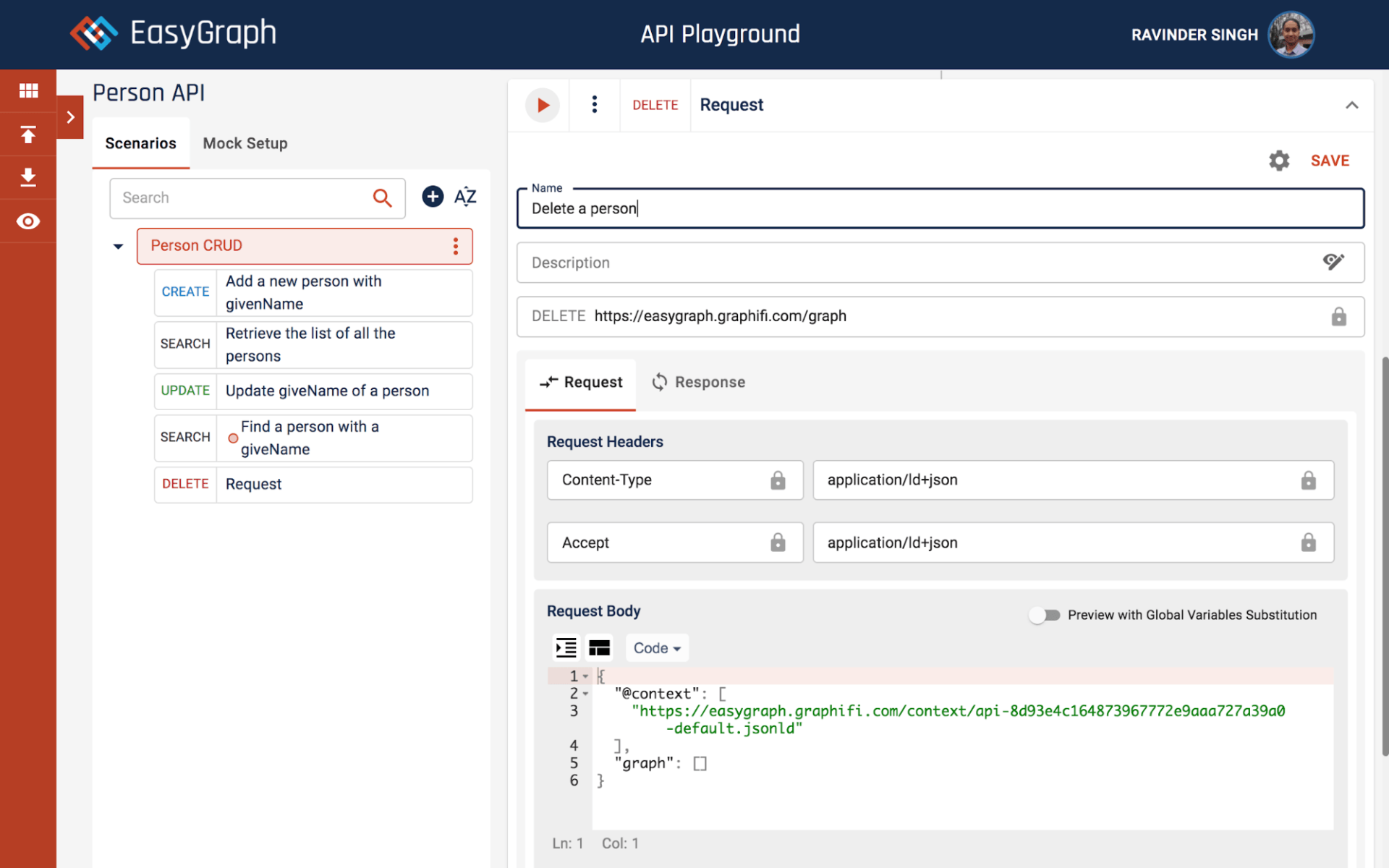Switch to the Mock Setup tab

pyautogui.click(x=245, y=143)
